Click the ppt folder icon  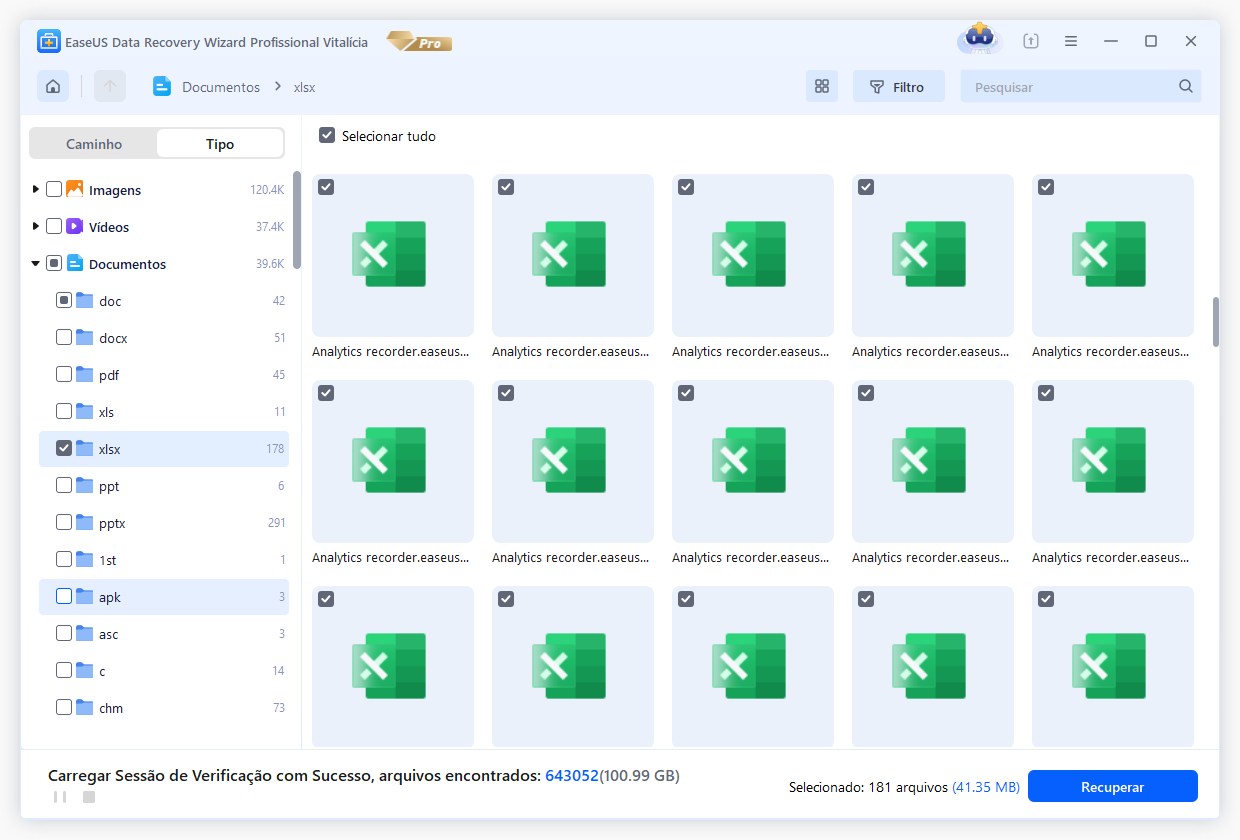(85, 485)
